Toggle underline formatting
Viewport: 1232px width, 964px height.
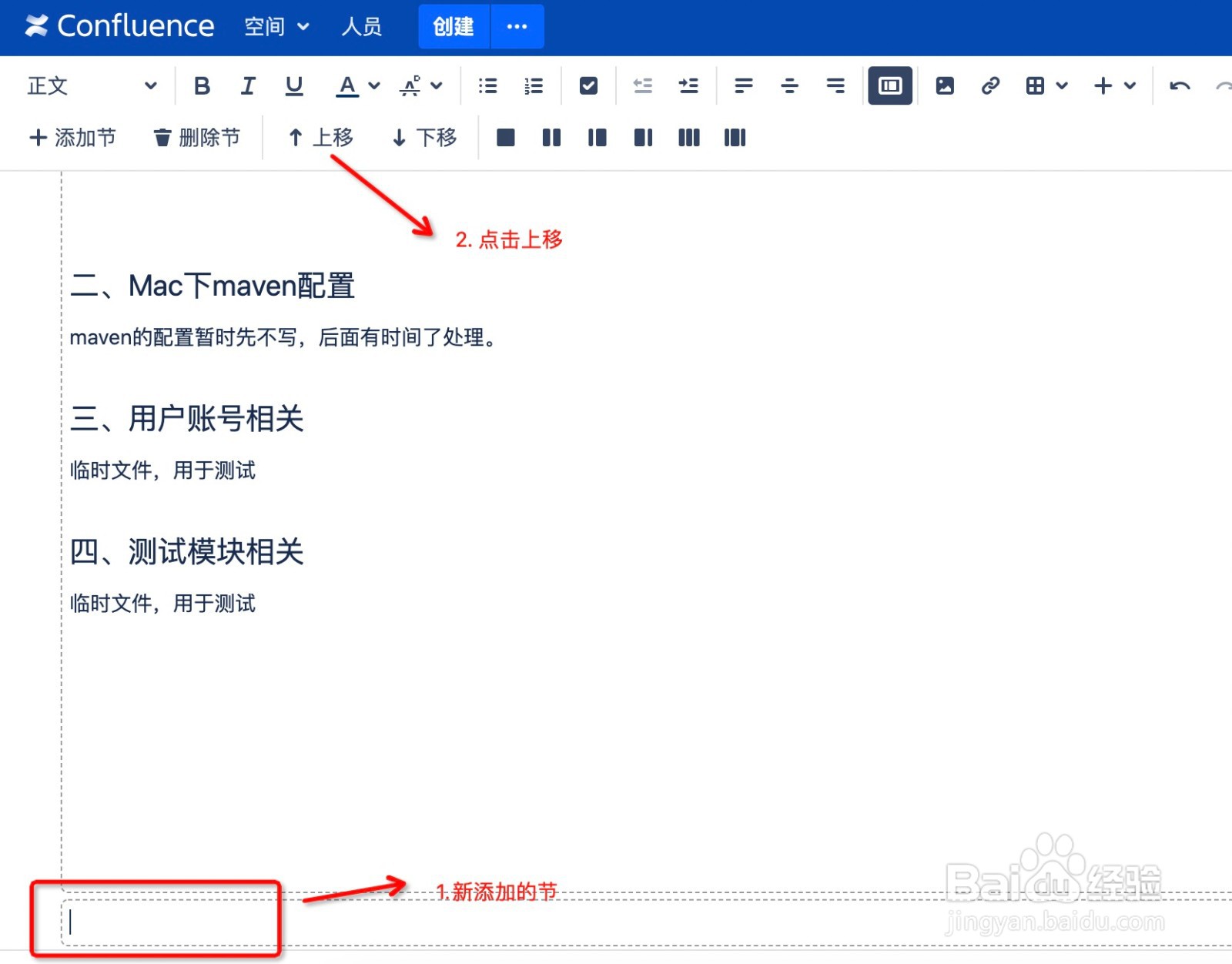293,85
